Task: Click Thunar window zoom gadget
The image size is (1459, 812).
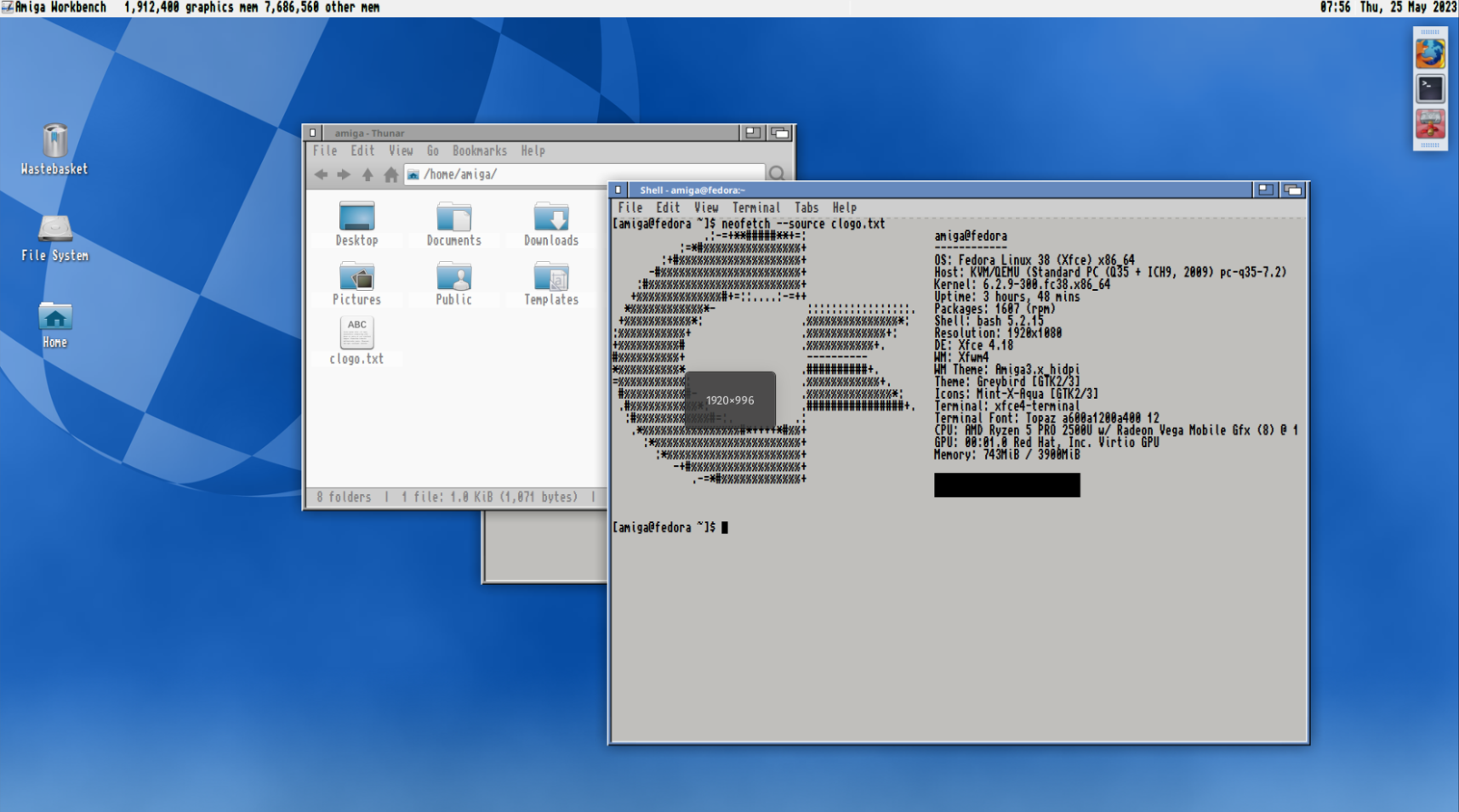Action: click(753, 133)
